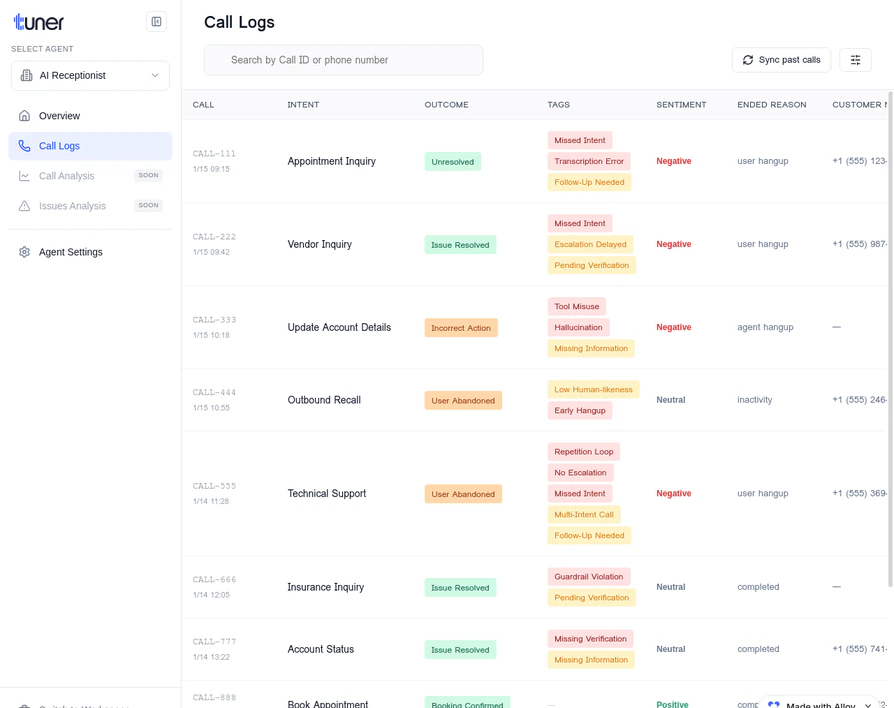Click Account Status intent
Screen dimensions: 894x708
320,649
